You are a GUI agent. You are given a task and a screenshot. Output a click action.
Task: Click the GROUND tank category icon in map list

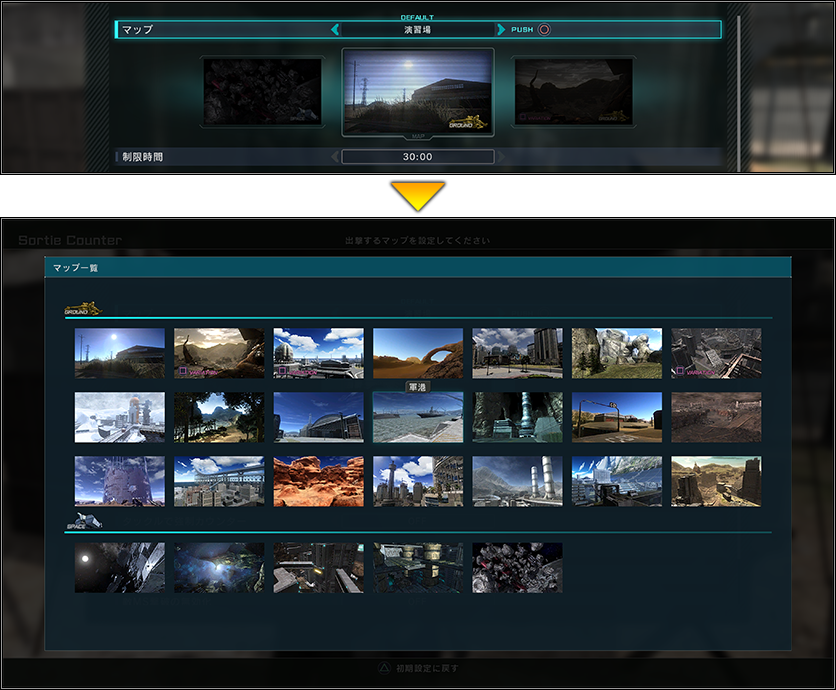83,308
